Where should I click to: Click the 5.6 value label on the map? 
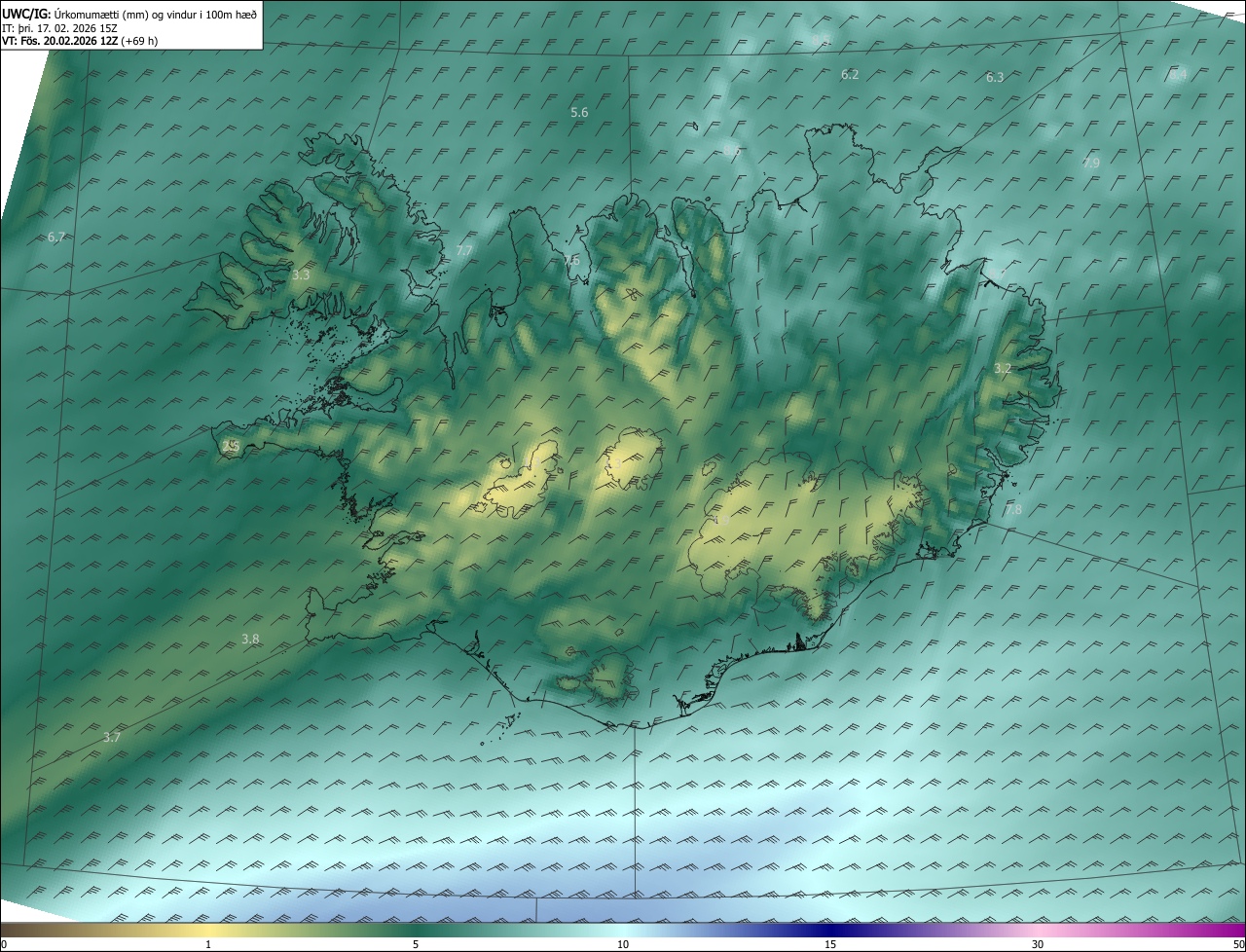point(579,113)
